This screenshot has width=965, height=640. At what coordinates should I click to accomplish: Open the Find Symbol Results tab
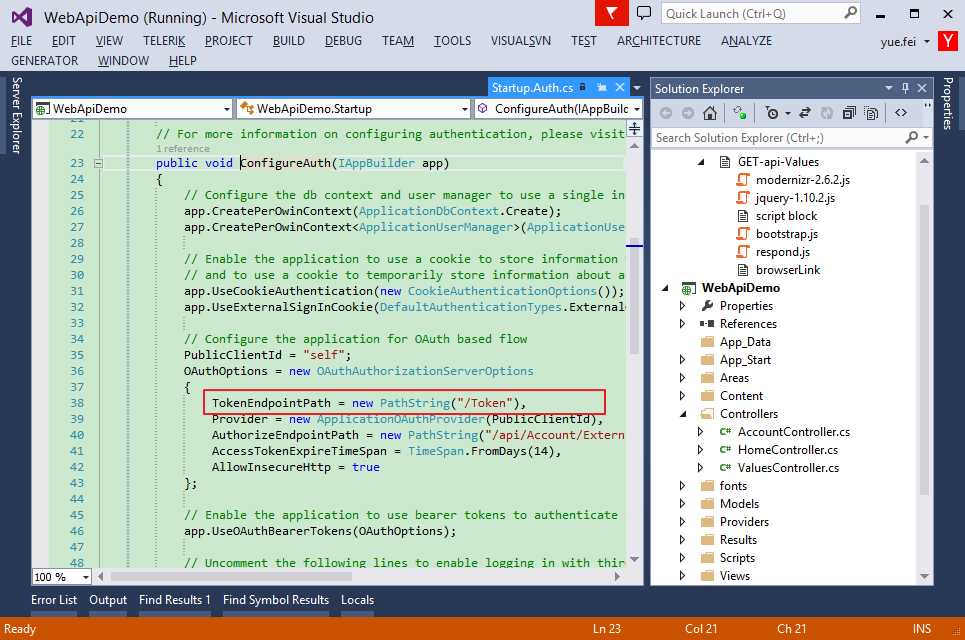(276, 600)
